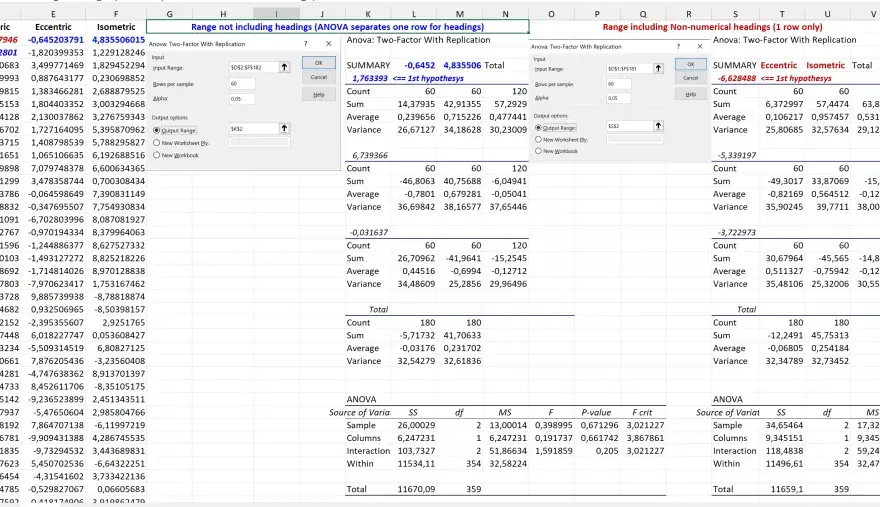Select Within SS value 11496,61
Viewport: 880px width, 507px height.
click(782, 464)
